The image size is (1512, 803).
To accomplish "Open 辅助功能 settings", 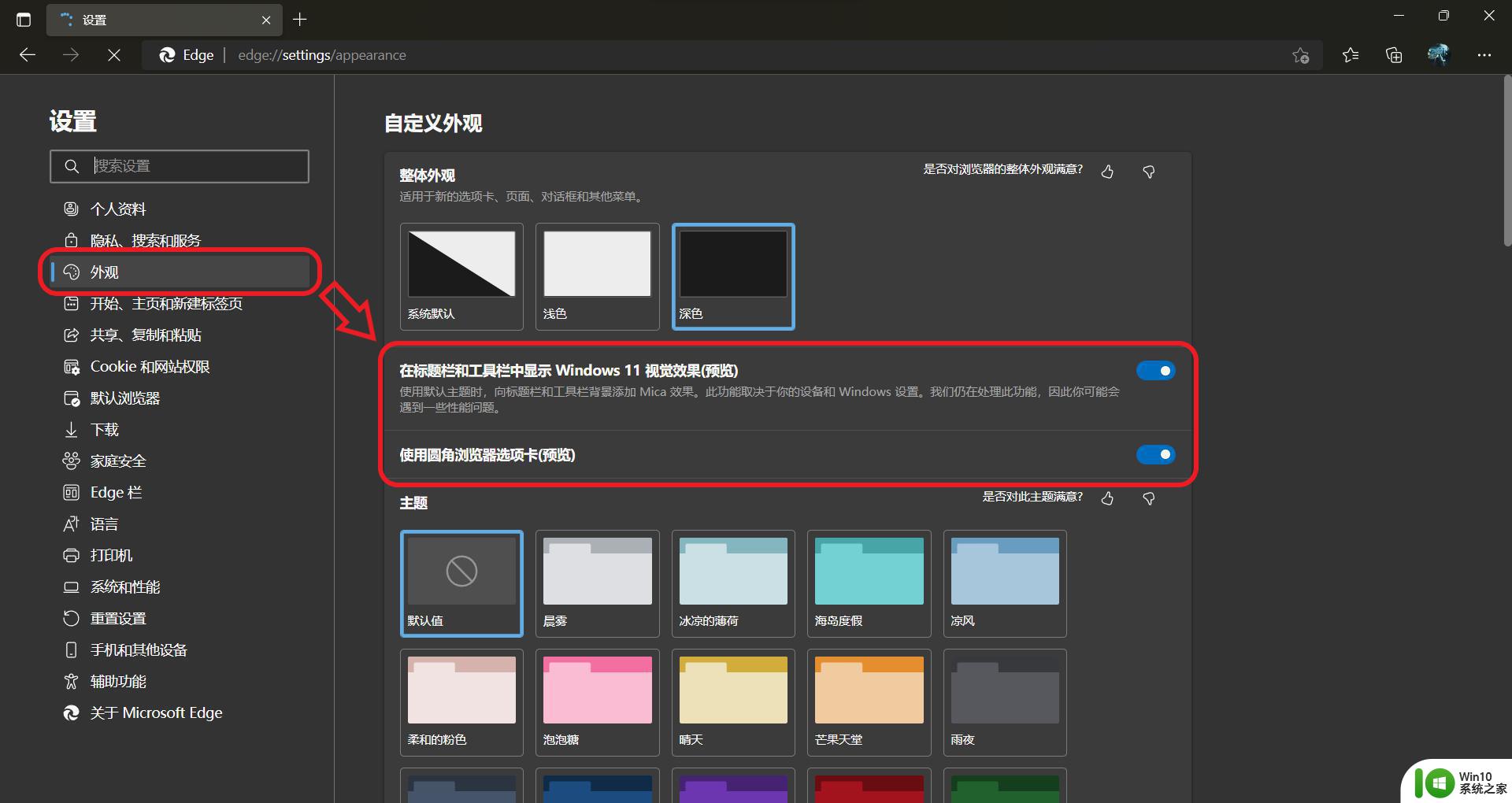I will pos(180,681).
